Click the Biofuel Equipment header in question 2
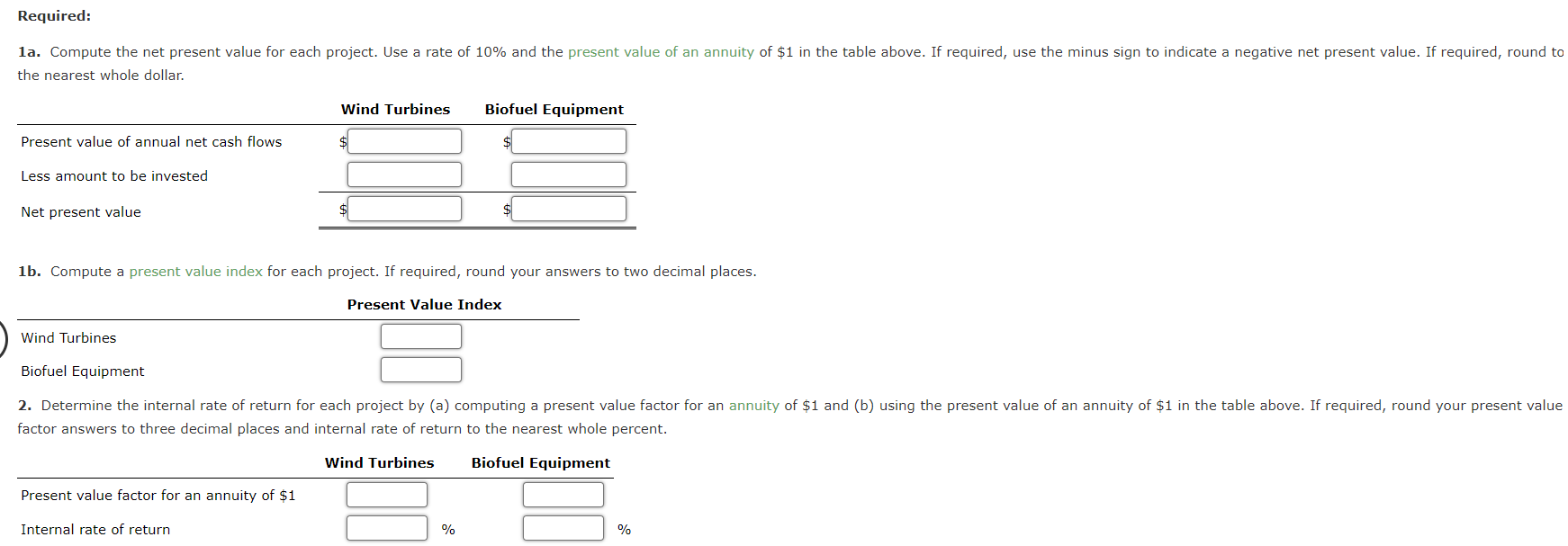Image resolution: width=1568 pixels, height=546 pixels. (x=539, y=462)
